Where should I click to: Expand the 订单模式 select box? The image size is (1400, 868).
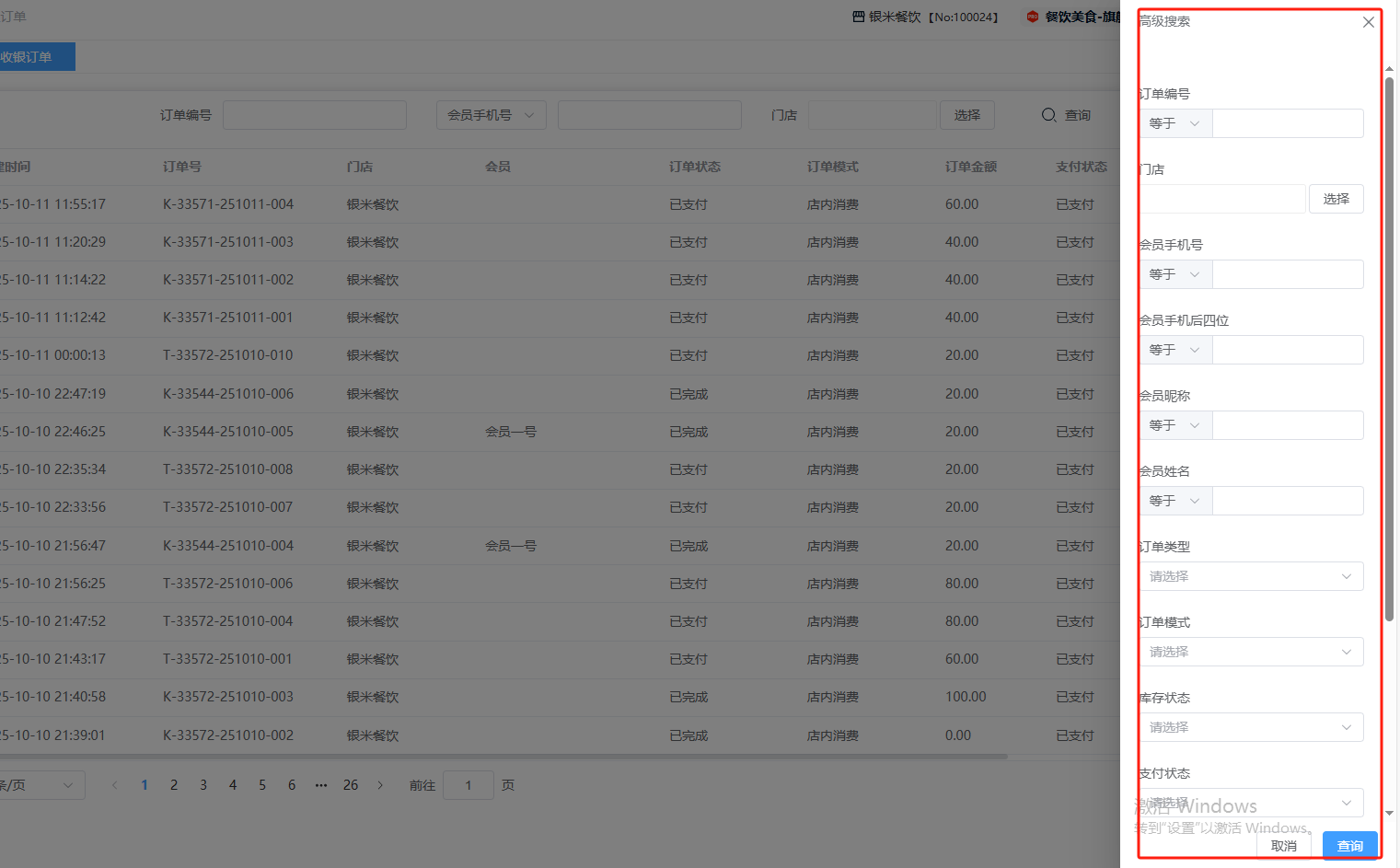(1251, 652)
